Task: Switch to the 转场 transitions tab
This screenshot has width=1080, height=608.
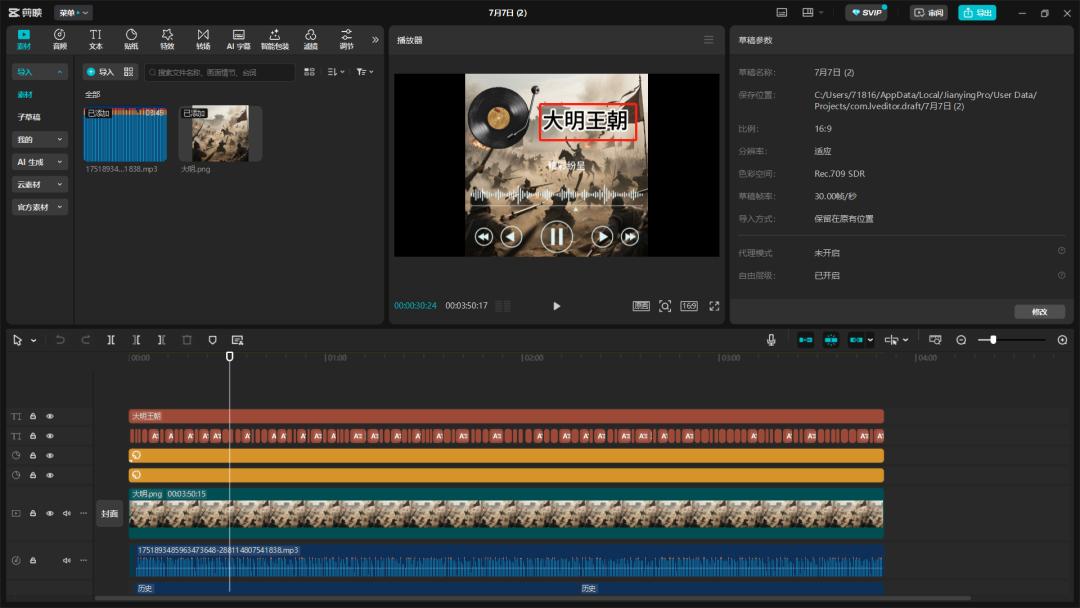Action: [x=203, y=39]
